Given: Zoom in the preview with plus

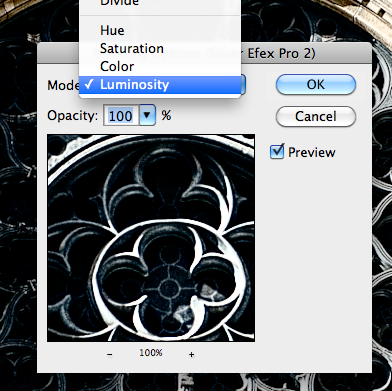Looking at the screenshot, I should (191, 354).
